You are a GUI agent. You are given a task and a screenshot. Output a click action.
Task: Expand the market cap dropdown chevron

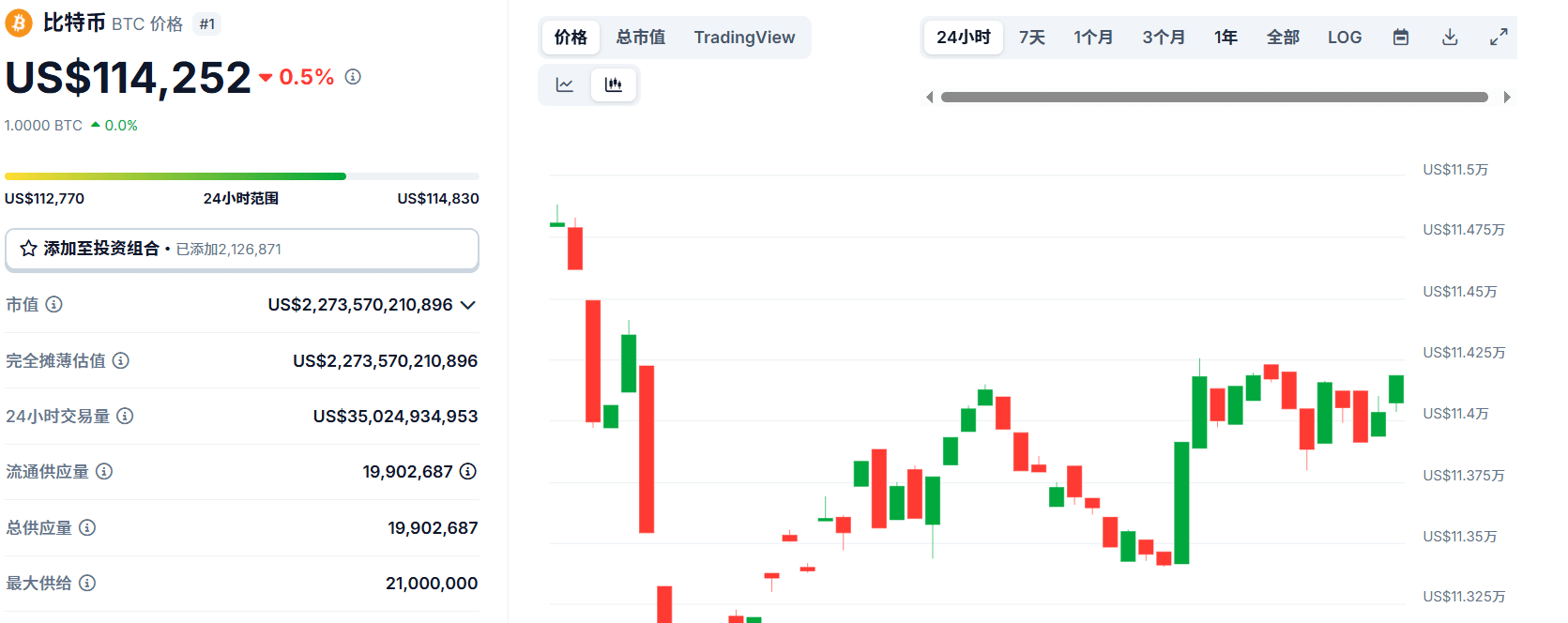(x=468, y=305)
